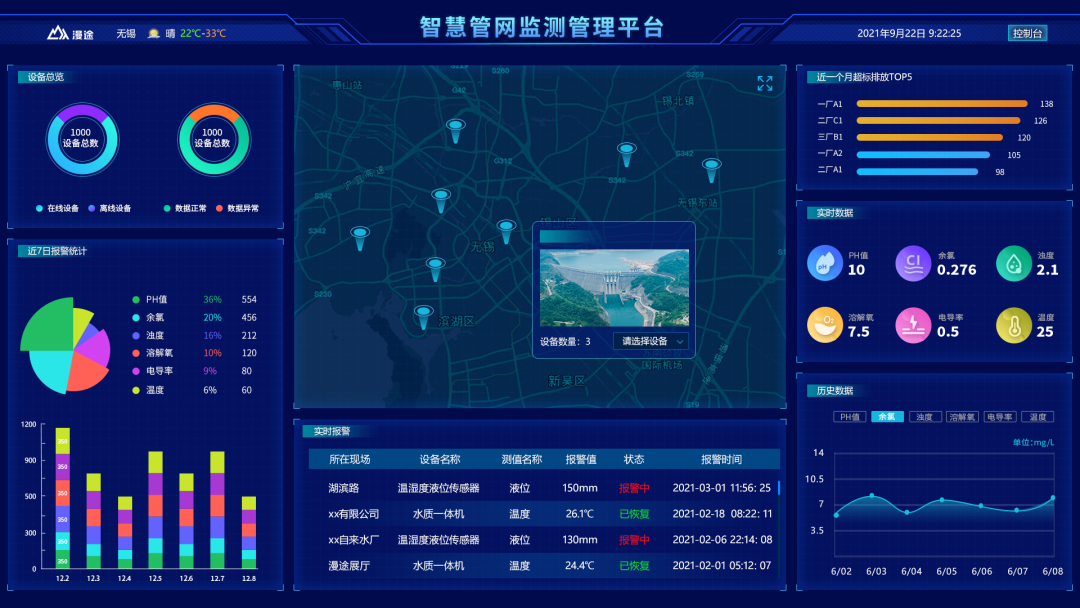1080x608 pixels.
Task: Switch to the 温度 history tab
Action: click(1038, 416)
